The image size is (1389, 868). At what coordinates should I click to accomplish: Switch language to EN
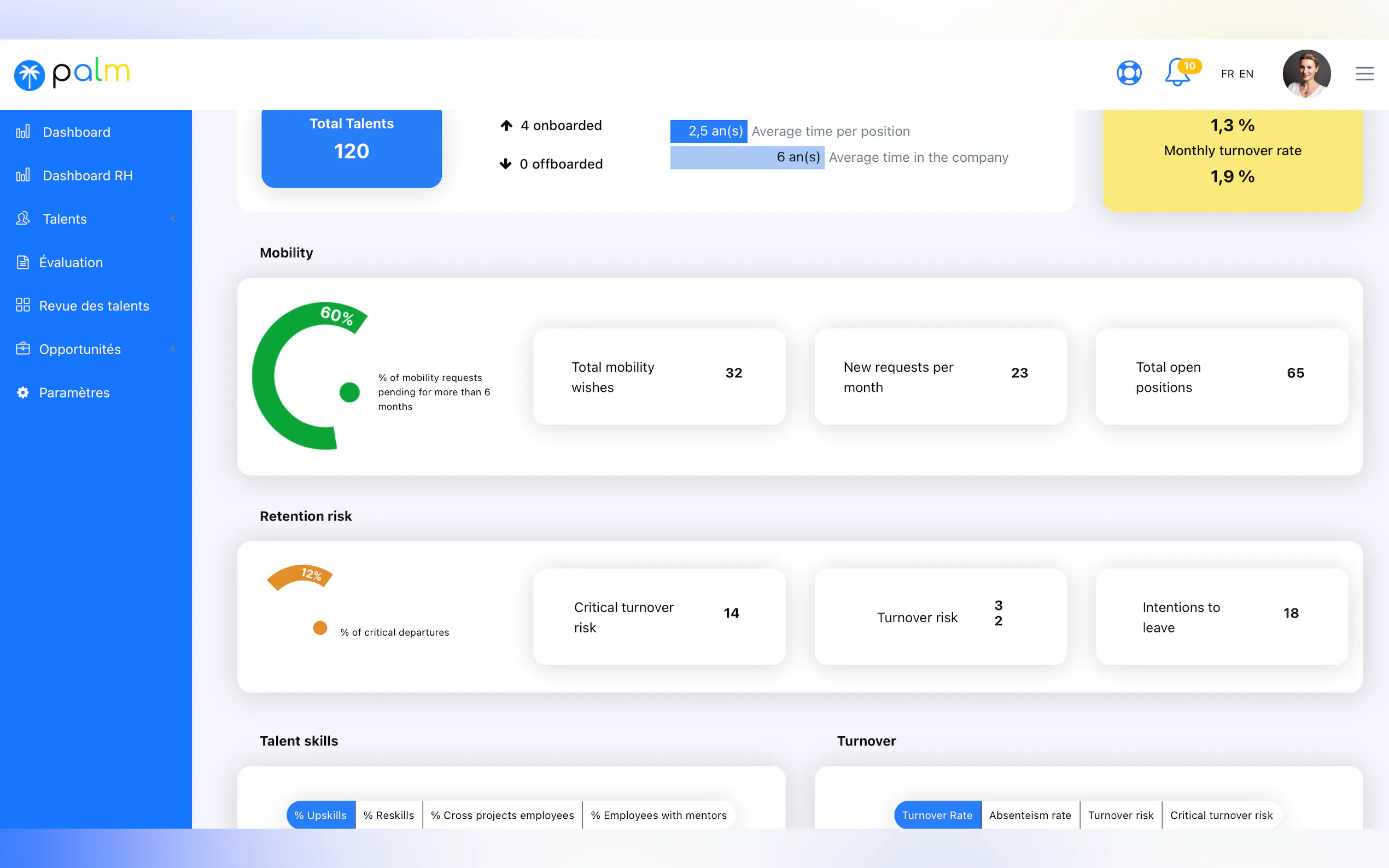pos(1246,74)
